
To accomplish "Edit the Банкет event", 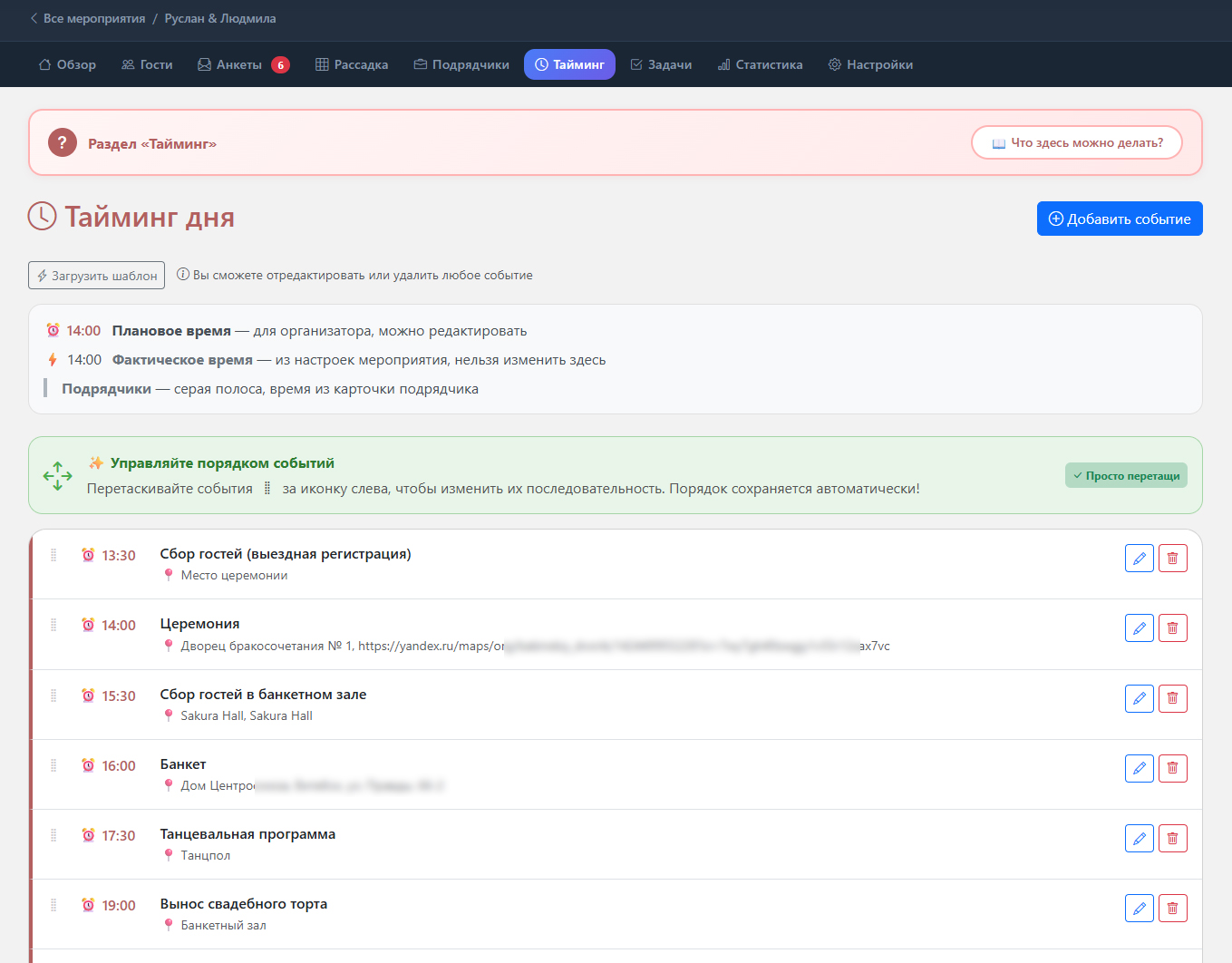I will (1140, 768).
